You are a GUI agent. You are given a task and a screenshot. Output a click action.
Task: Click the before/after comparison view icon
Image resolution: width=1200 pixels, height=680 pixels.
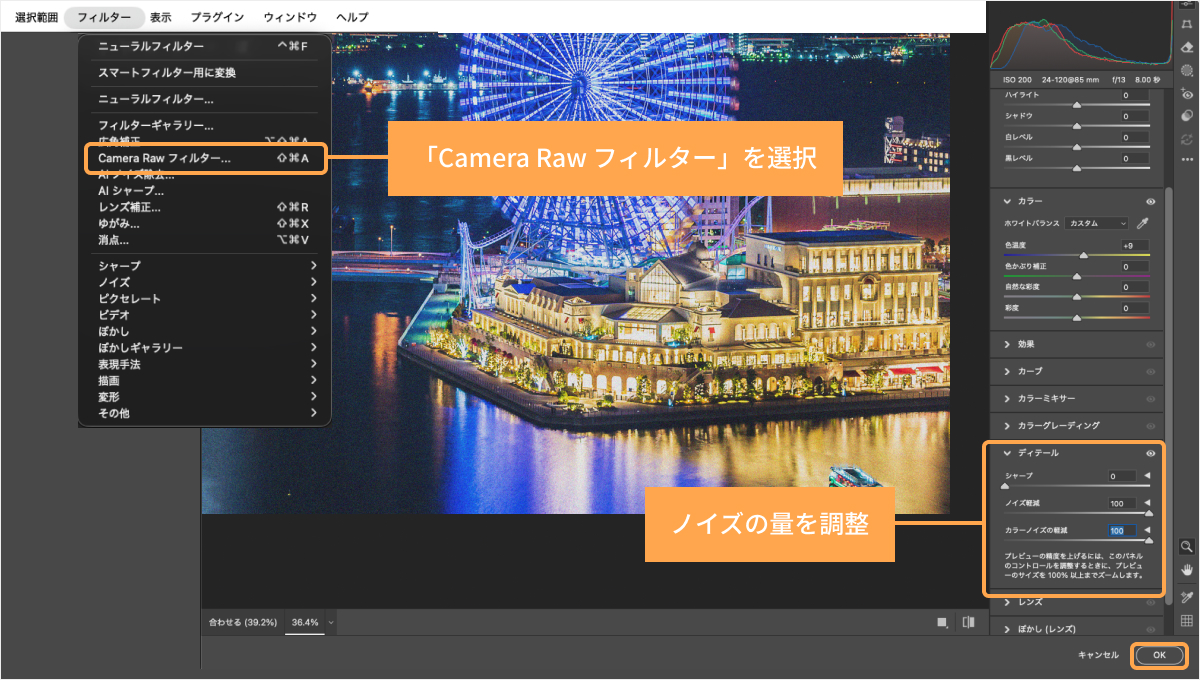(x=967, y=622)
